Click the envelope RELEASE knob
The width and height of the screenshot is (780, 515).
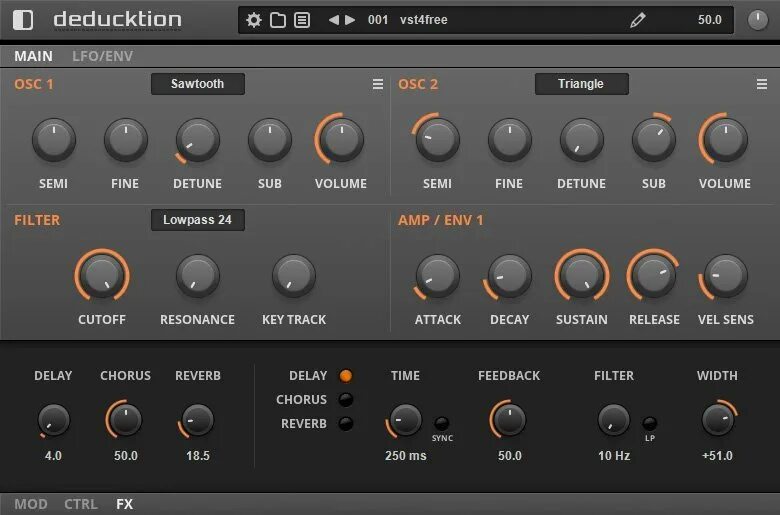click(x=654, y=276)
